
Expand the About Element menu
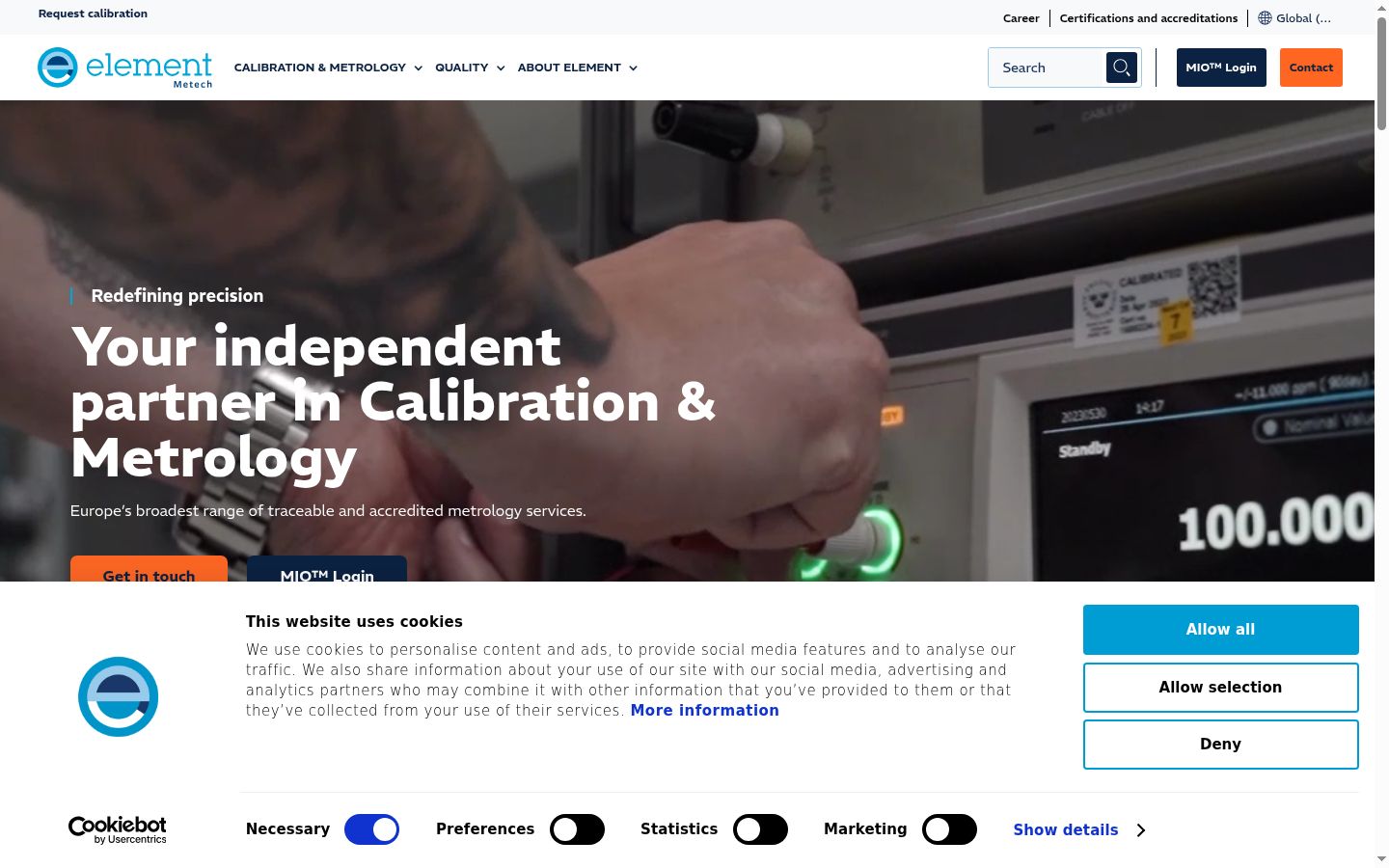click(x=577, y=68)
